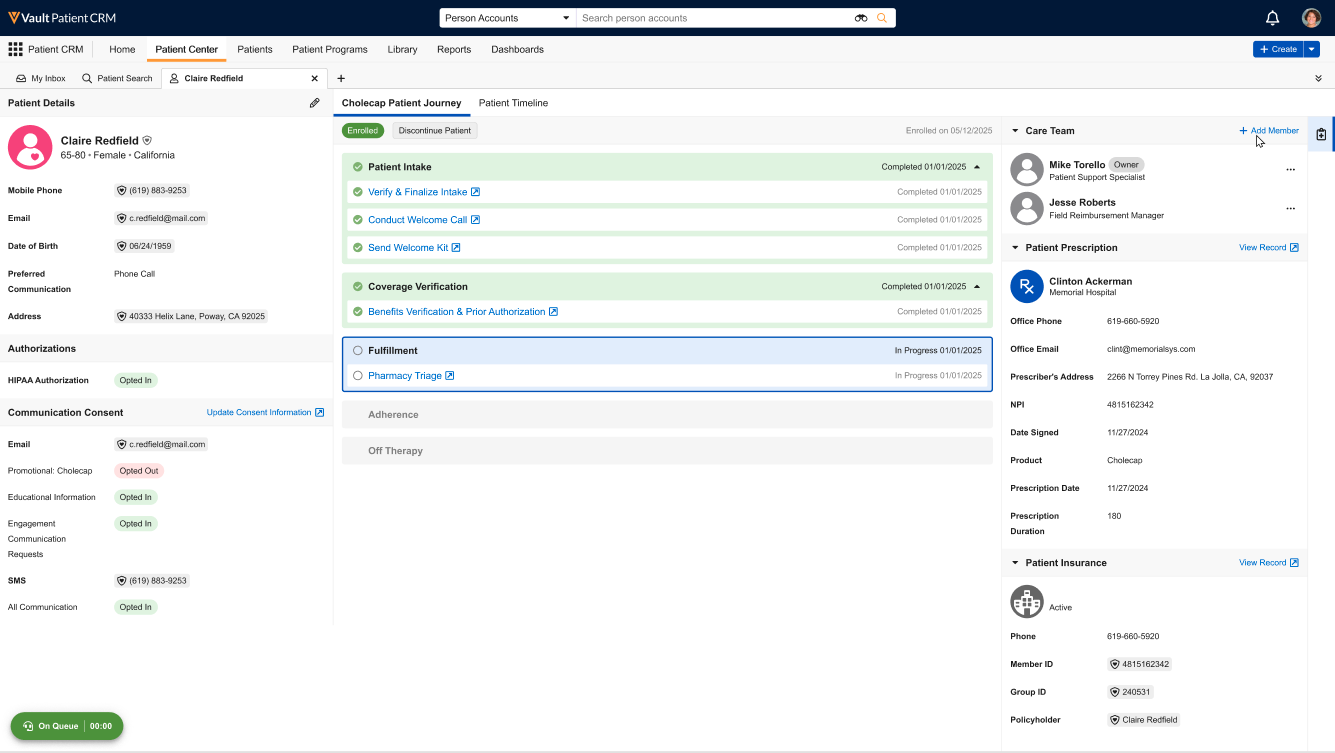This screenshot has height=753, width=1335.
Task: Click the Verify & Finalize Intake checkmark
Action: (x=358, y=192)
